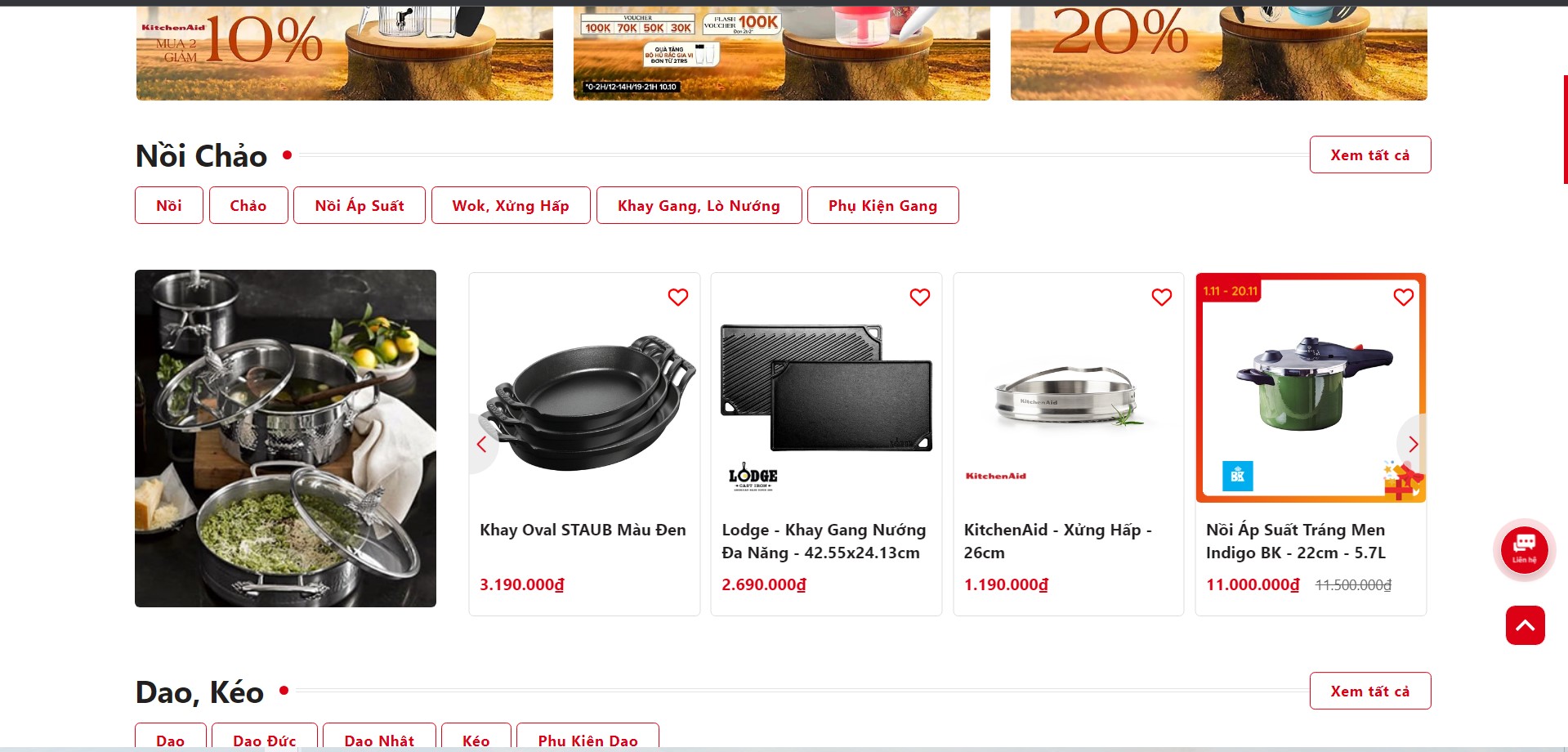
Task: Open the Liên hệ chat bubble
Action: tap(1524, 550)
